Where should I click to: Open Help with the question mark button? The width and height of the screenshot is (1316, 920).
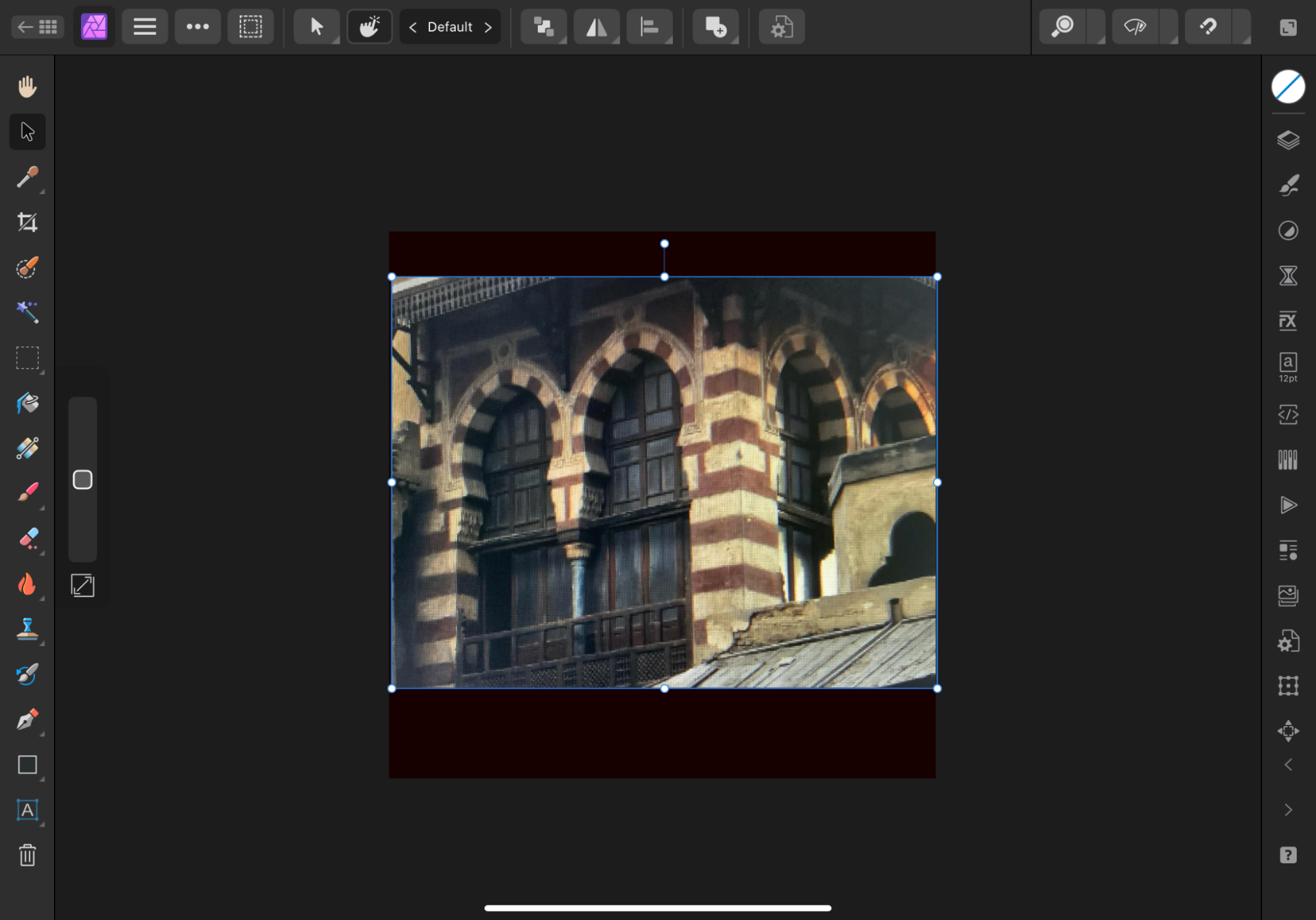pyautogui.click(x=1288, y=854)
